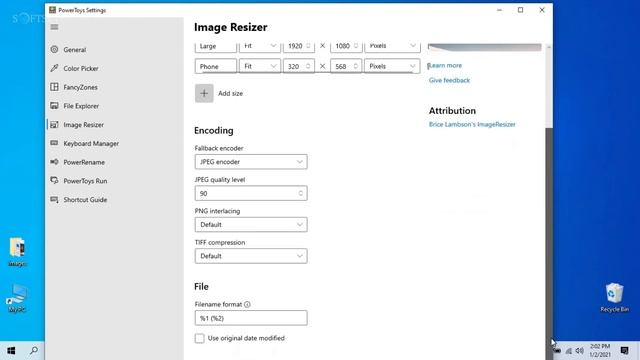640x360 pixels.
Task: Open taskbar search magnifier
Action: (34, 351)
